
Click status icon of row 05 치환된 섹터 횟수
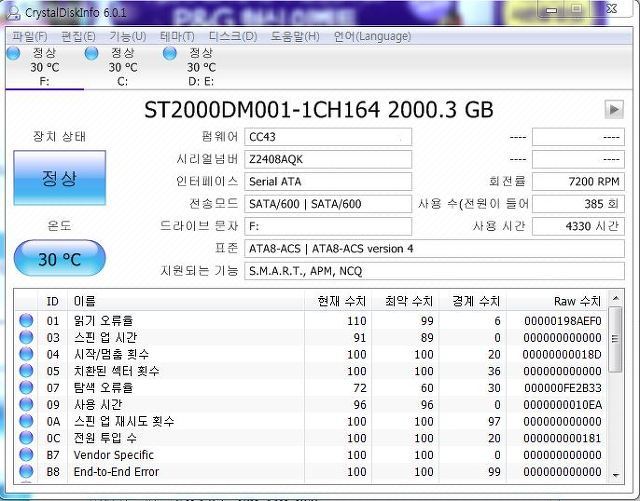click(26, 371)
